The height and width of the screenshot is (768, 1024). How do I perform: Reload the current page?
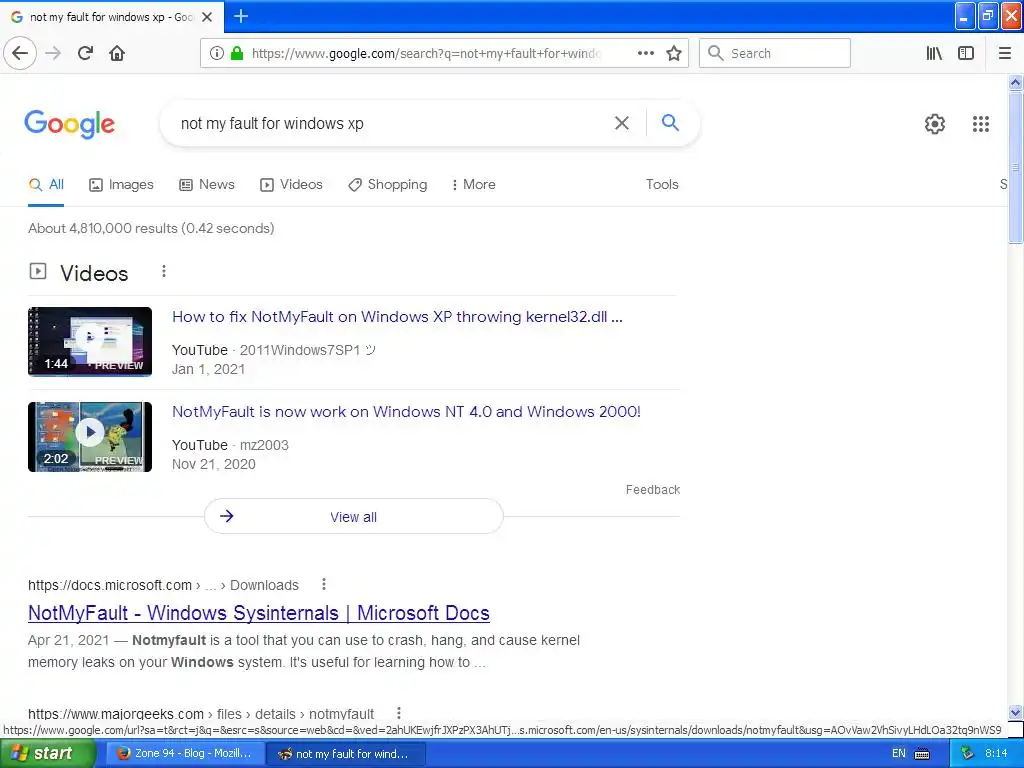(x=85, y=53)
